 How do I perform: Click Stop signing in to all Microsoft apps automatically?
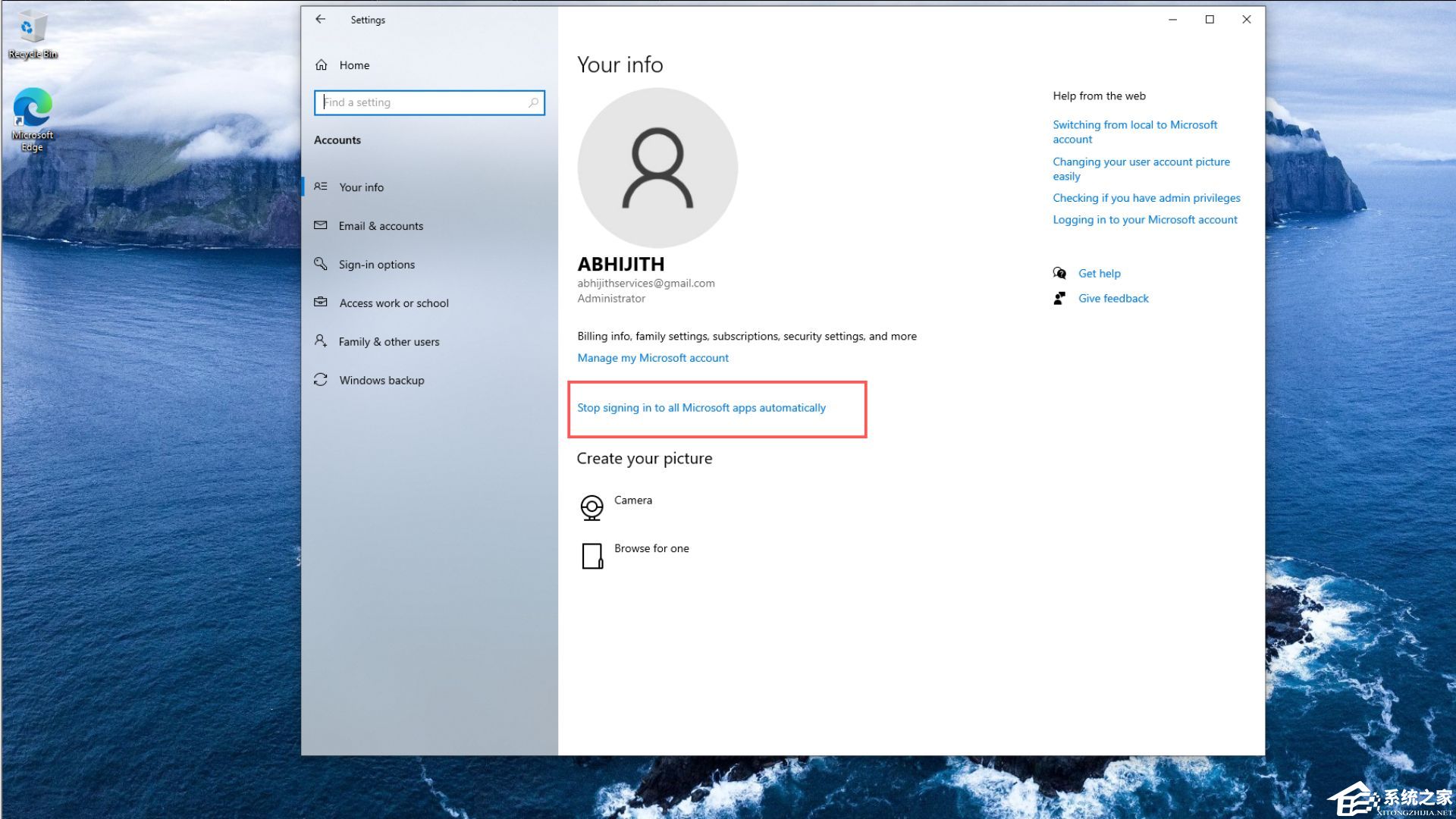click(701, 408)
